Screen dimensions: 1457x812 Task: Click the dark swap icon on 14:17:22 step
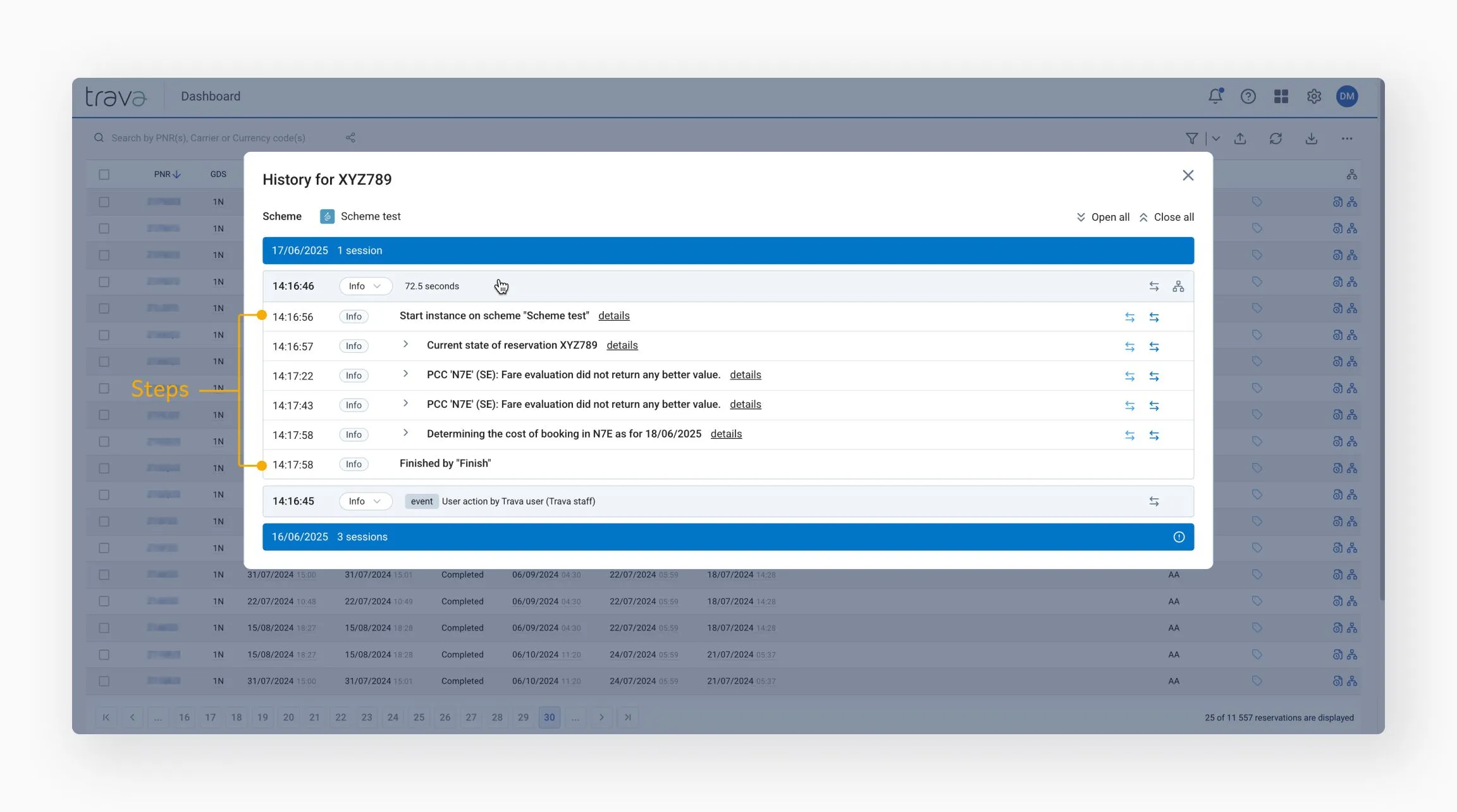tap(1154, 376)
